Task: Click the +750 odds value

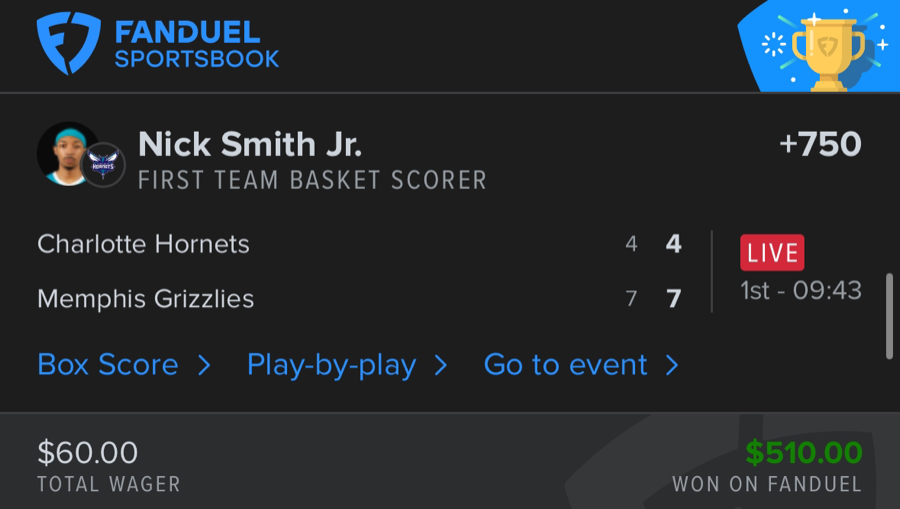Action: 820,145
